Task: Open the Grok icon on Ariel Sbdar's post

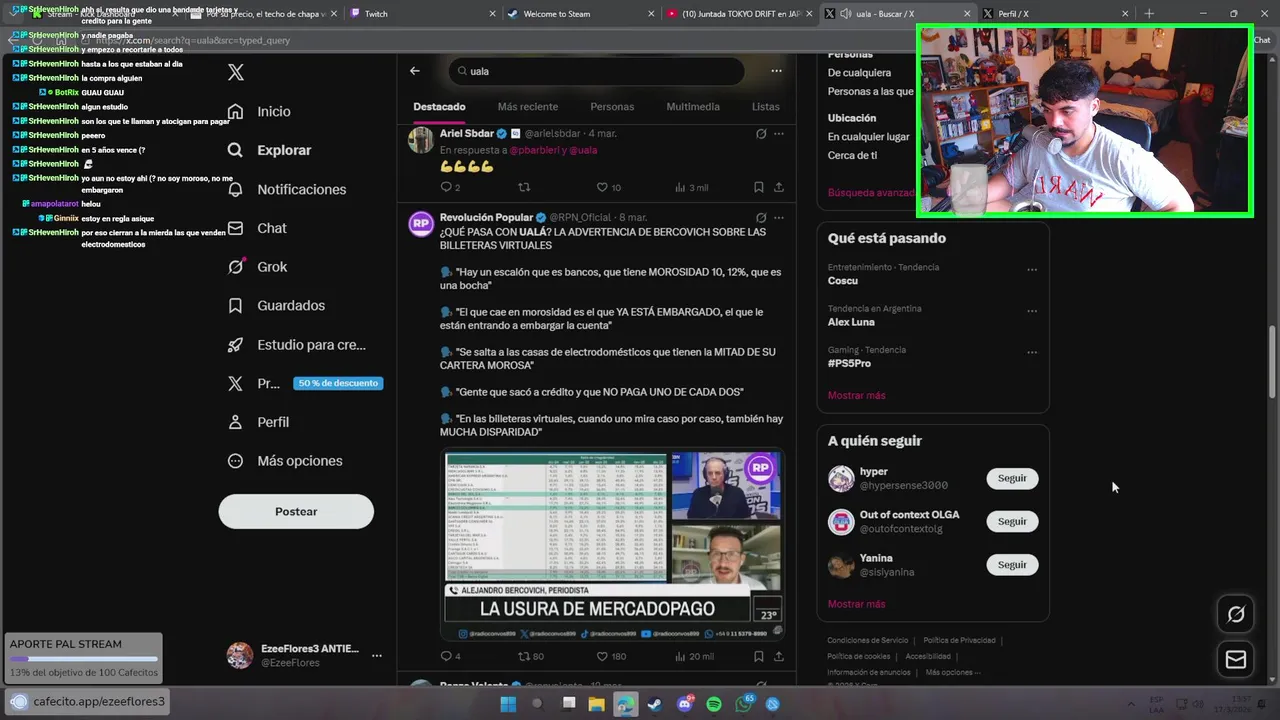Action: point(761,133)
